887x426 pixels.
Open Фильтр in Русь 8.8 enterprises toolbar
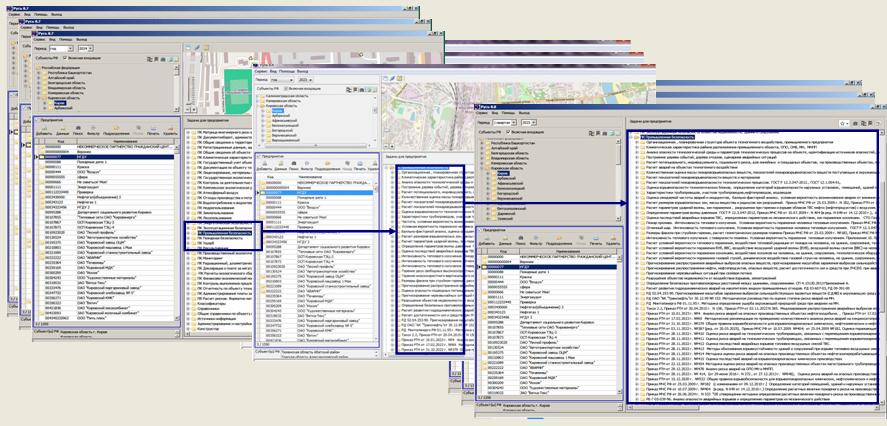pos(535,241)
